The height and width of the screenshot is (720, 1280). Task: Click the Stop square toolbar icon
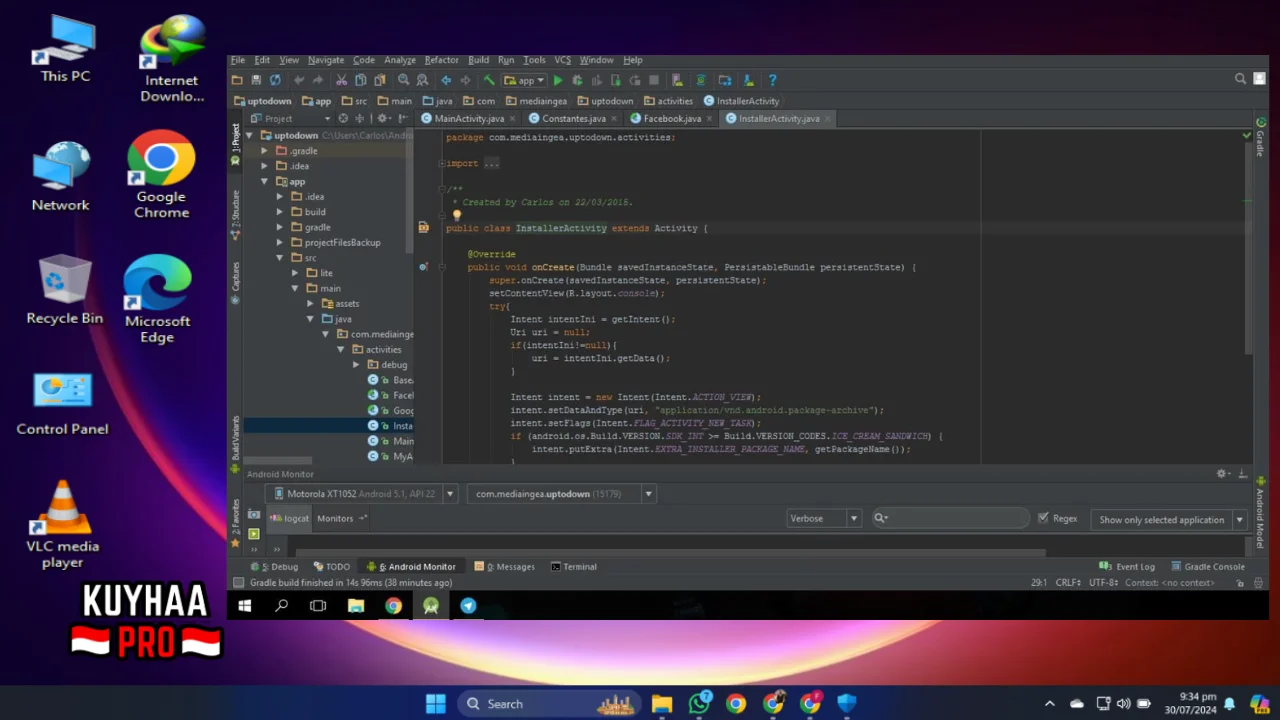coord(654,80)
